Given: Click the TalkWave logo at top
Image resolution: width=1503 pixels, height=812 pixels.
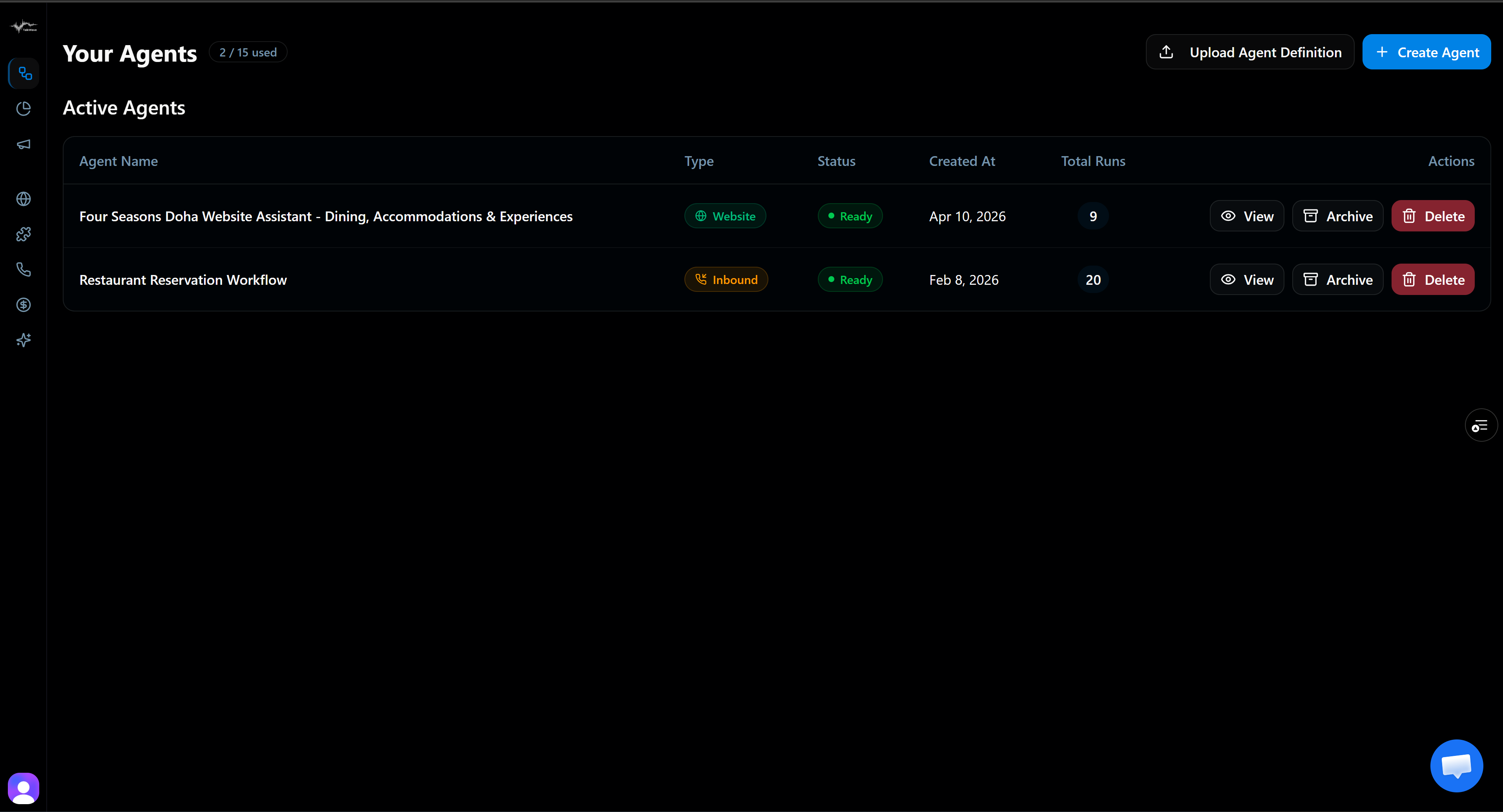Looking at the screenshot, I should (x=24, y=26).
